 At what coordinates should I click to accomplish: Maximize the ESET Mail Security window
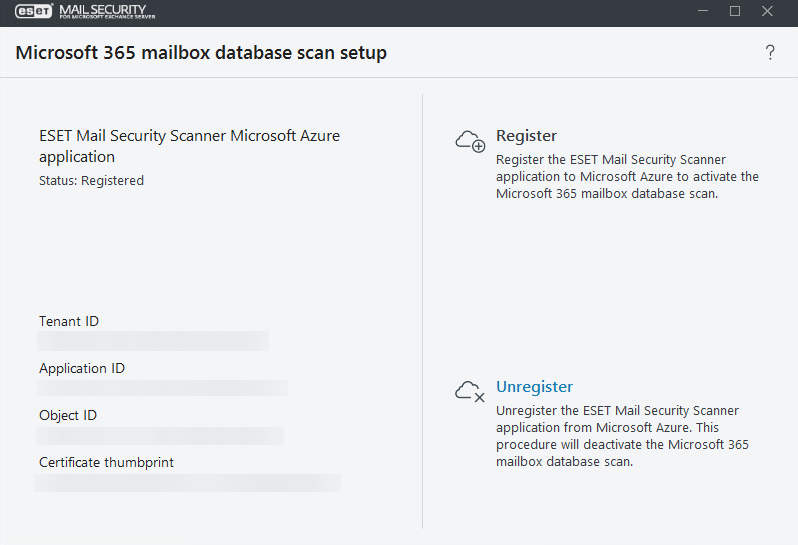click(x=735, y=11)
